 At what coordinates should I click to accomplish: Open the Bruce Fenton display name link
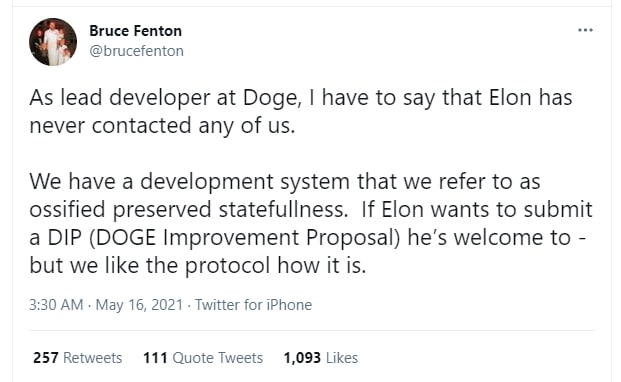click(x=135, y=31)
